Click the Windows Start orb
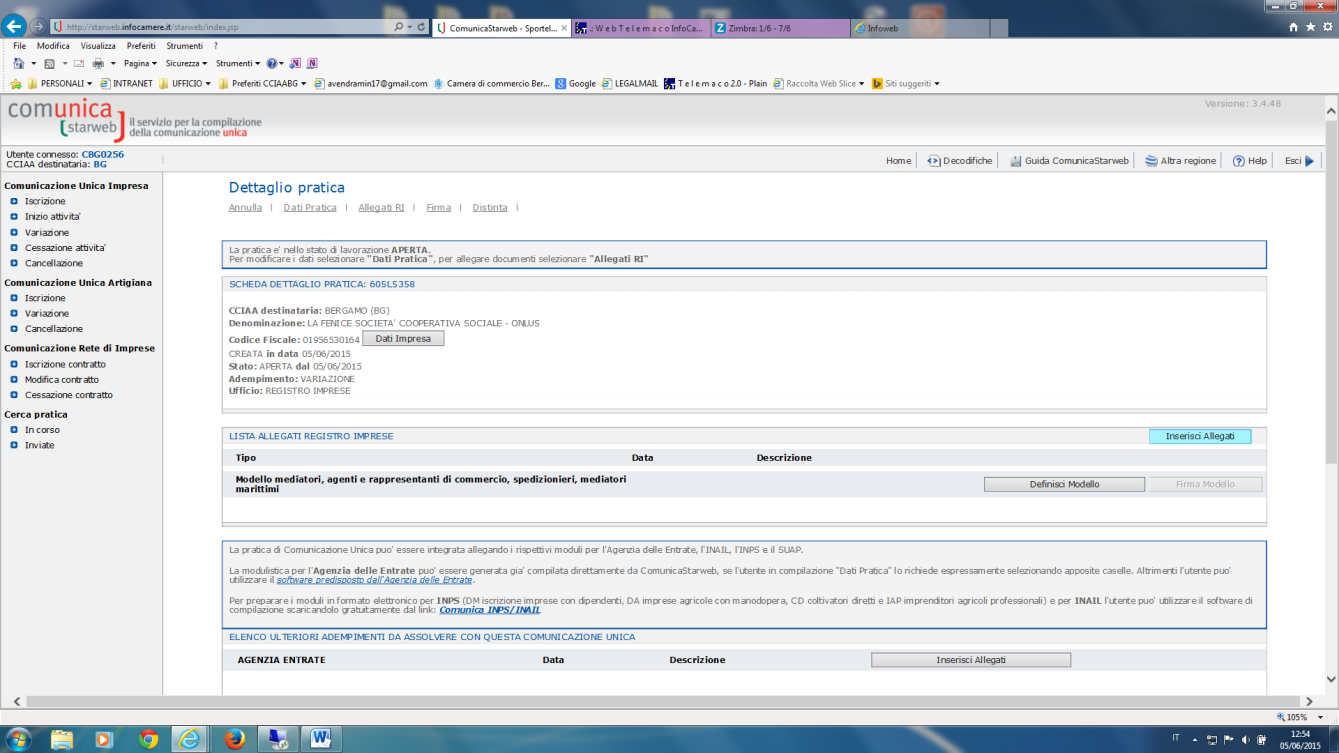Viewport: 1339px width, 753px height. pyautogui.click(x=18, y=739)
